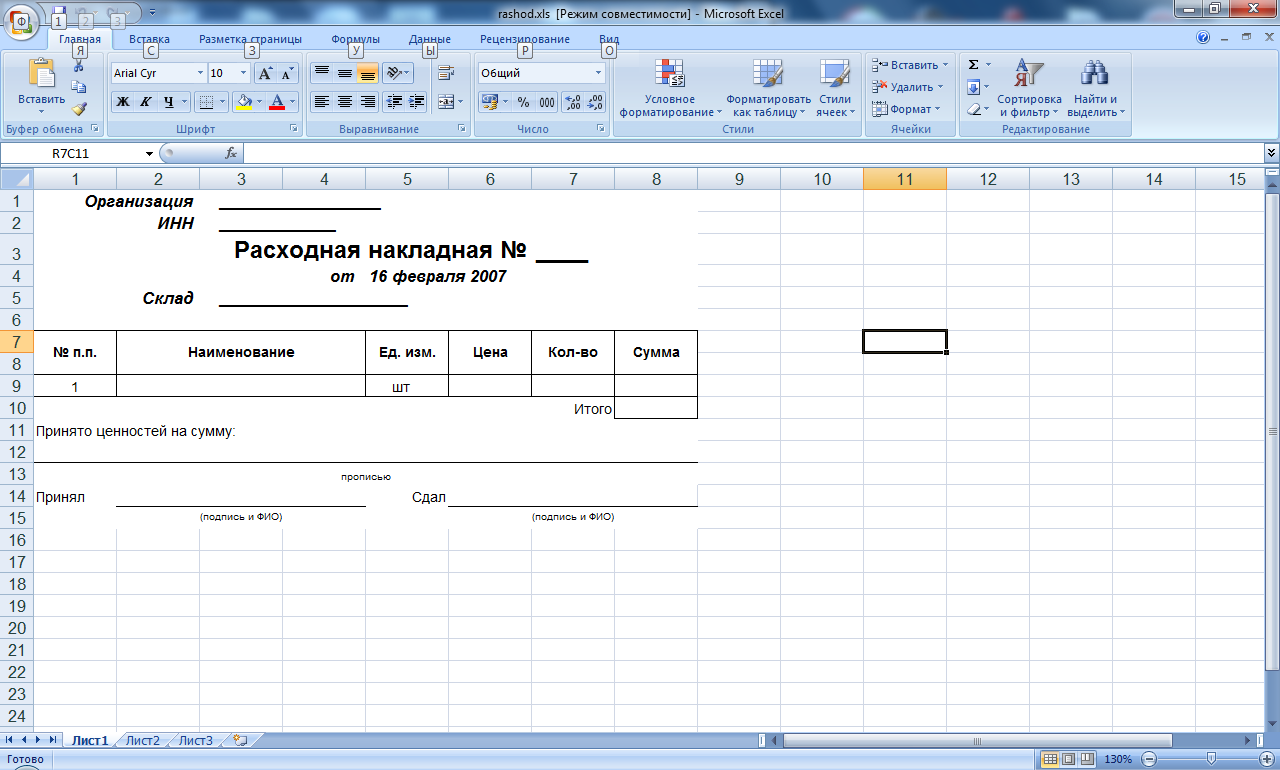1280x770 pixels.
Task: Open the Name Box dropdown arrow
Action: [x=150, y=153]
